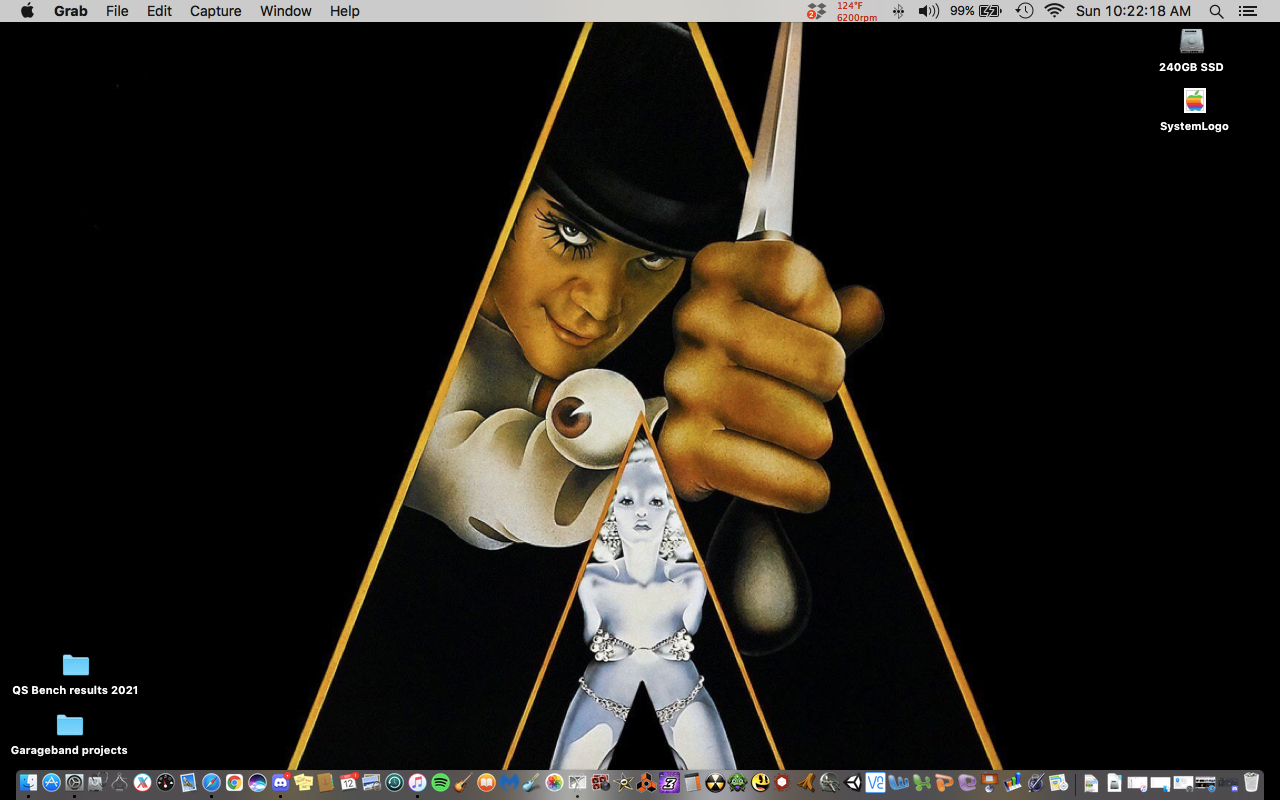Click the battery status indicator
This screenshot has width=1280, height=800.
(975, 11)
